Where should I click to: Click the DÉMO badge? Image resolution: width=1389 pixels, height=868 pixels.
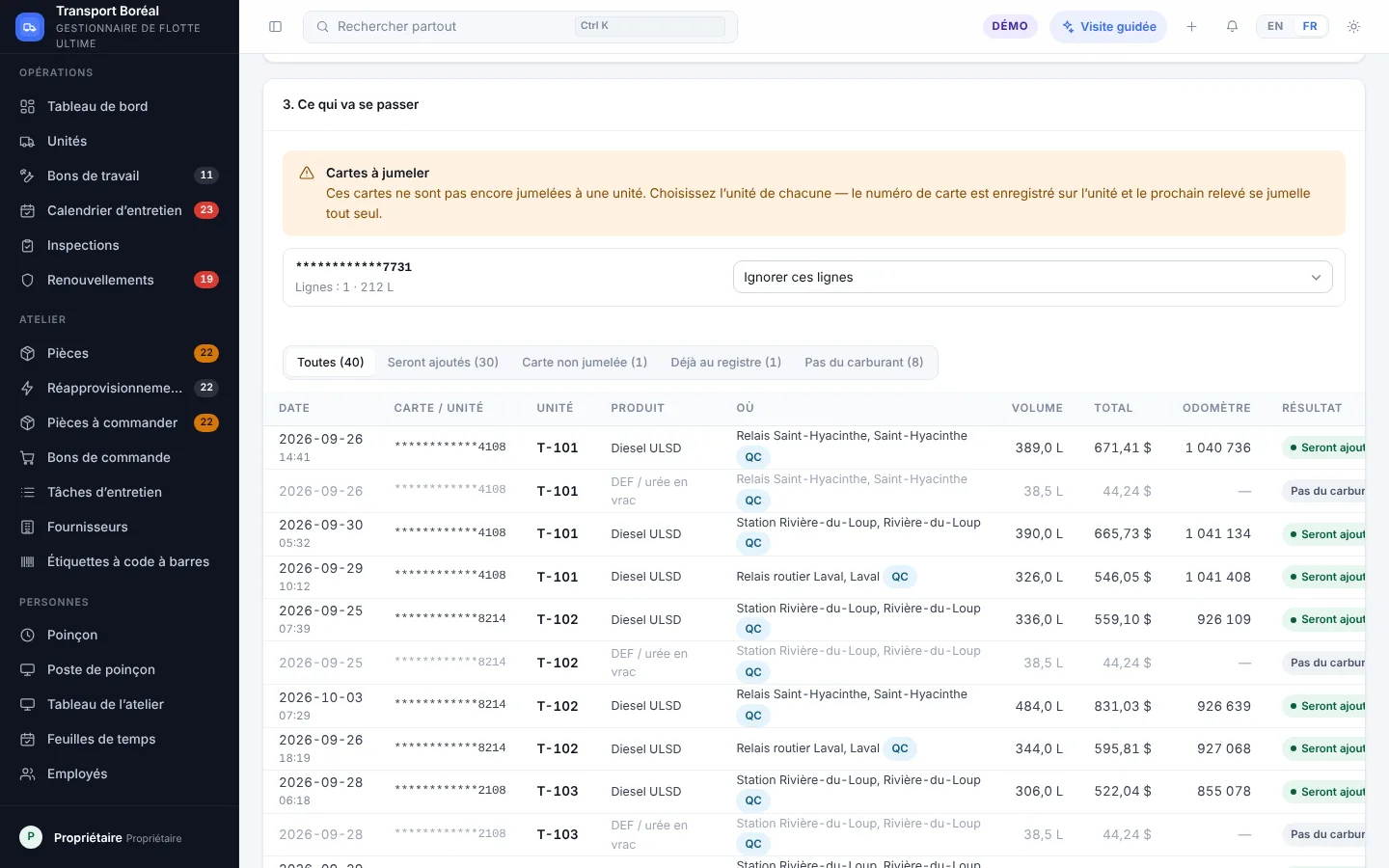(x=1010, y=26)
